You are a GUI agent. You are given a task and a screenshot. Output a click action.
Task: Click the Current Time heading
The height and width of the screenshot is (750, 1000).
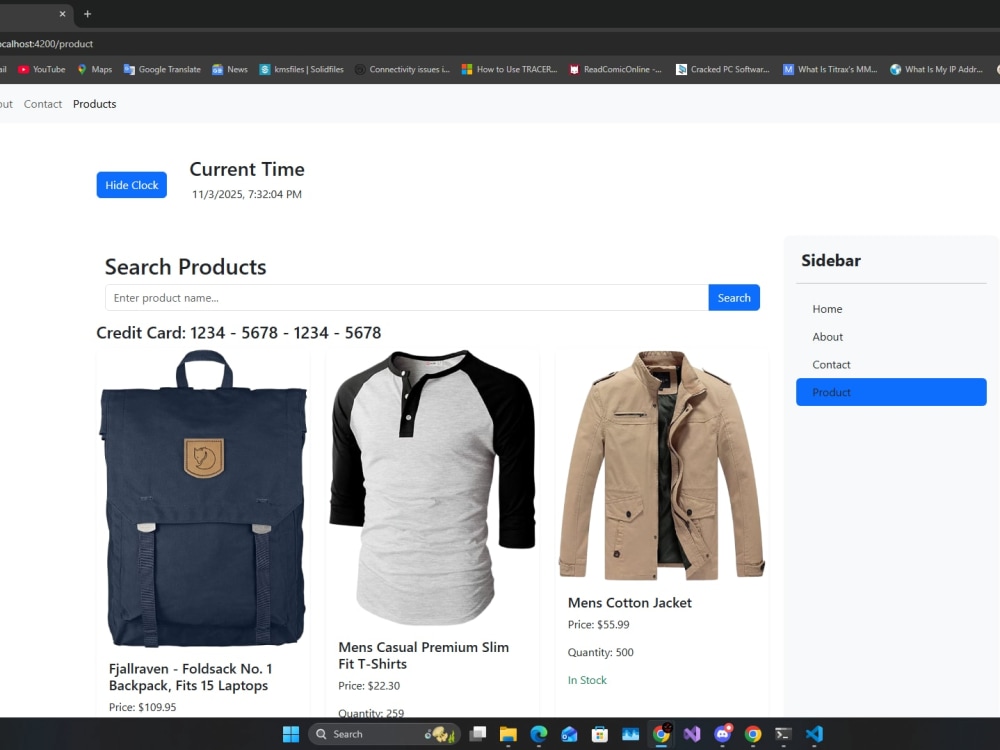(247, 170)
